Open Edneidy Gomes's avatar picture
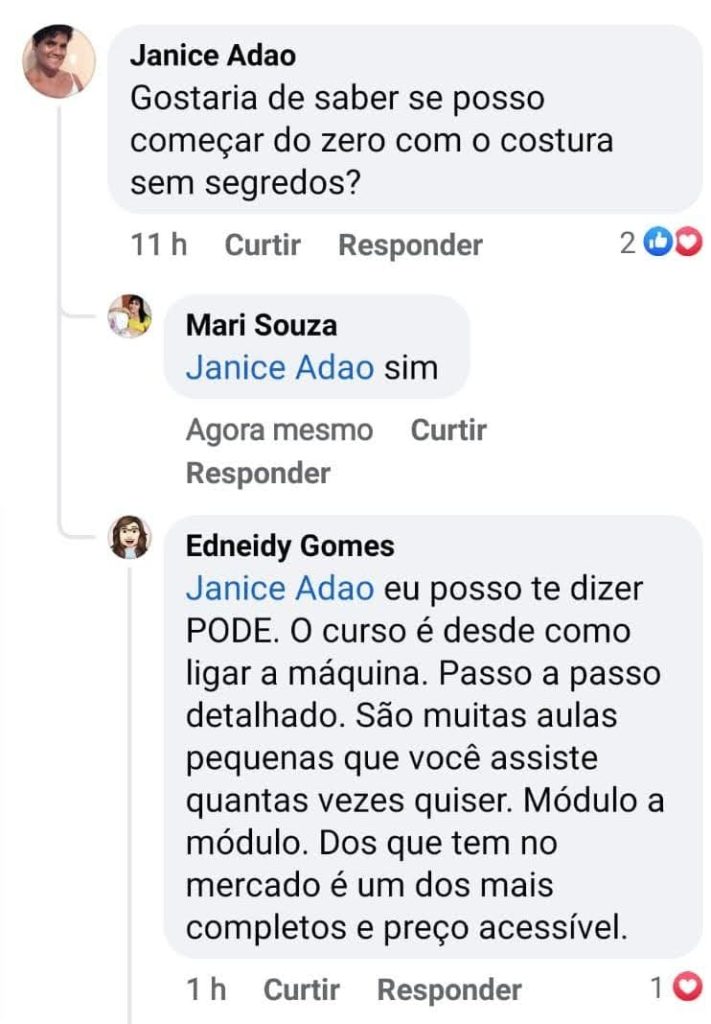This screenshot has height=1024, width=711. click(130, 538)
